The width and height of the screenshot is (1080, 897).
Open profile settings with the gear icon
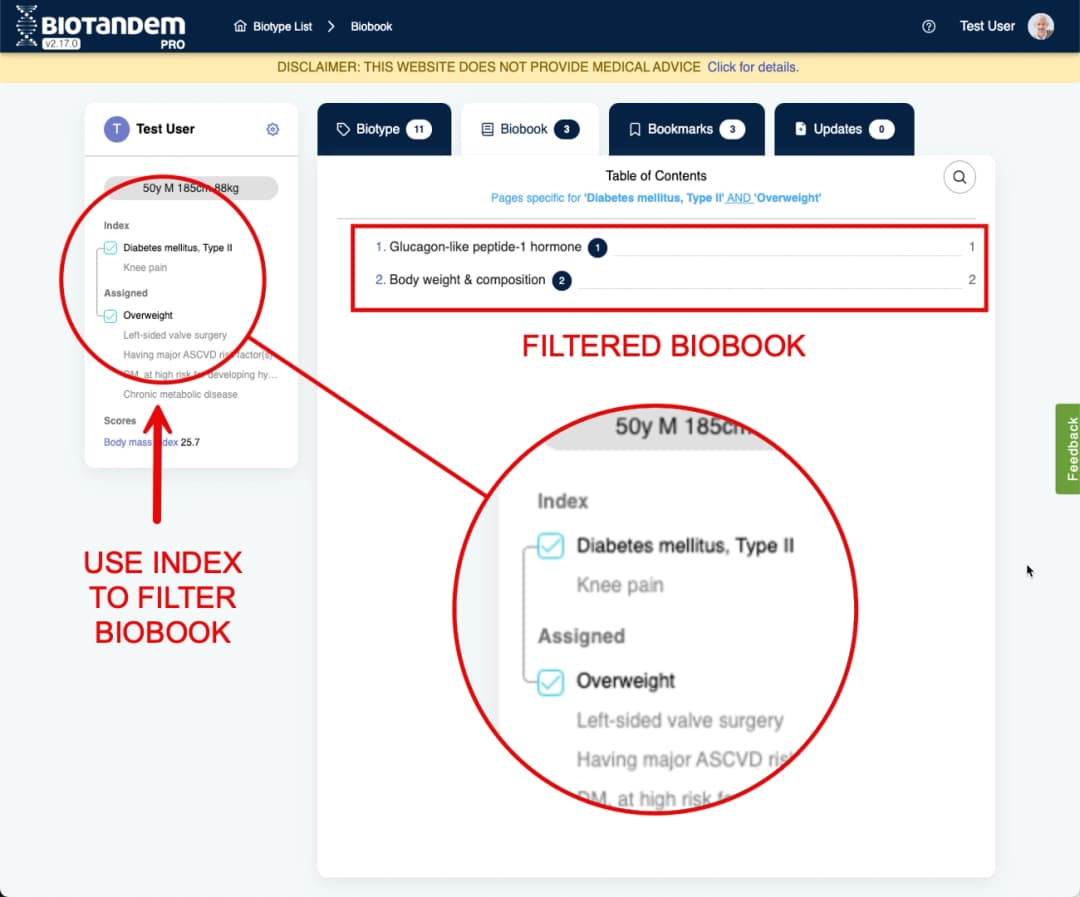pos(272,129)
